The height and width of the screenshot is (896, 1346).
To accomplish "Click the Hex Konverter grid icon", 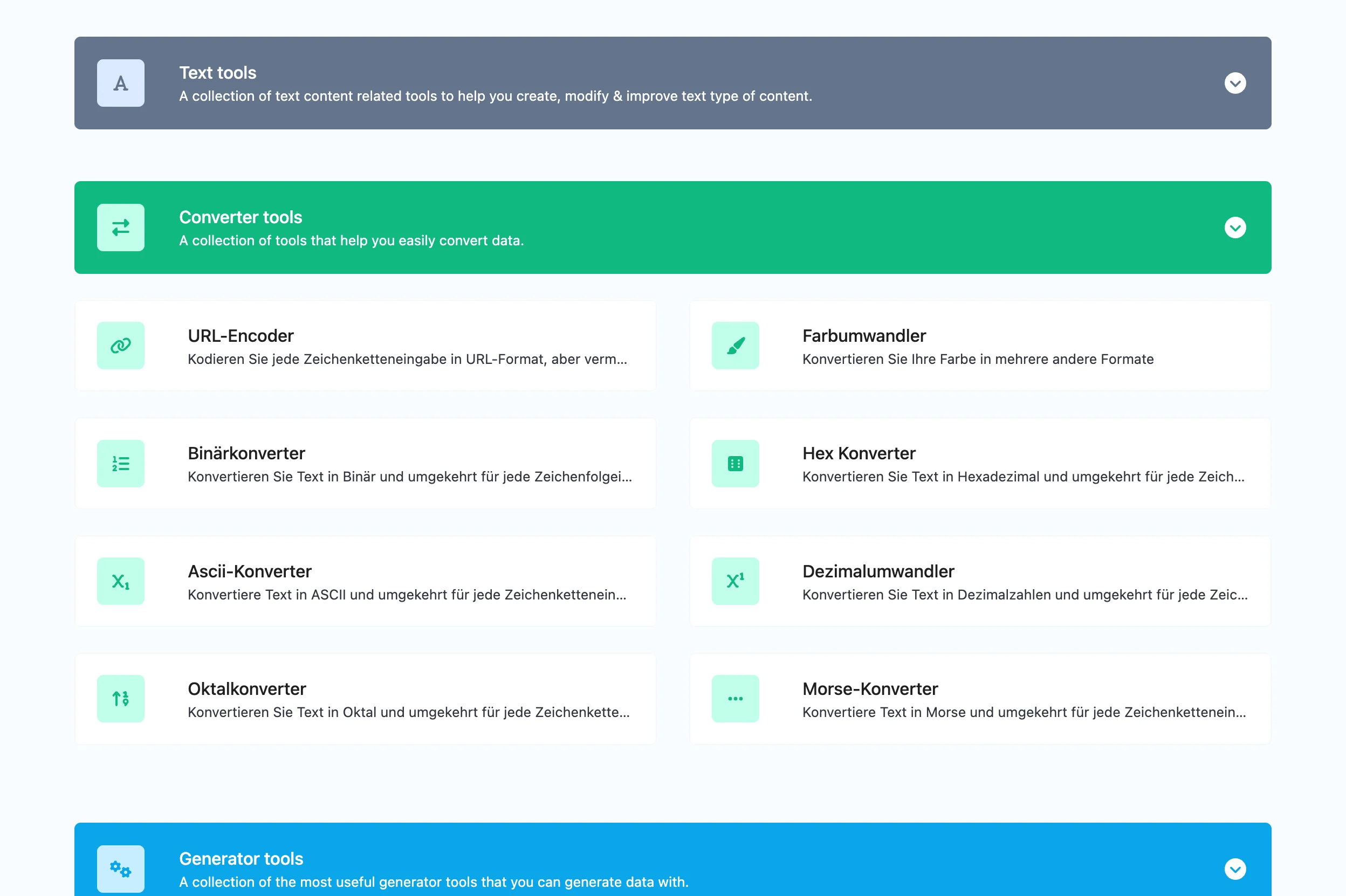I will [735, 463].
